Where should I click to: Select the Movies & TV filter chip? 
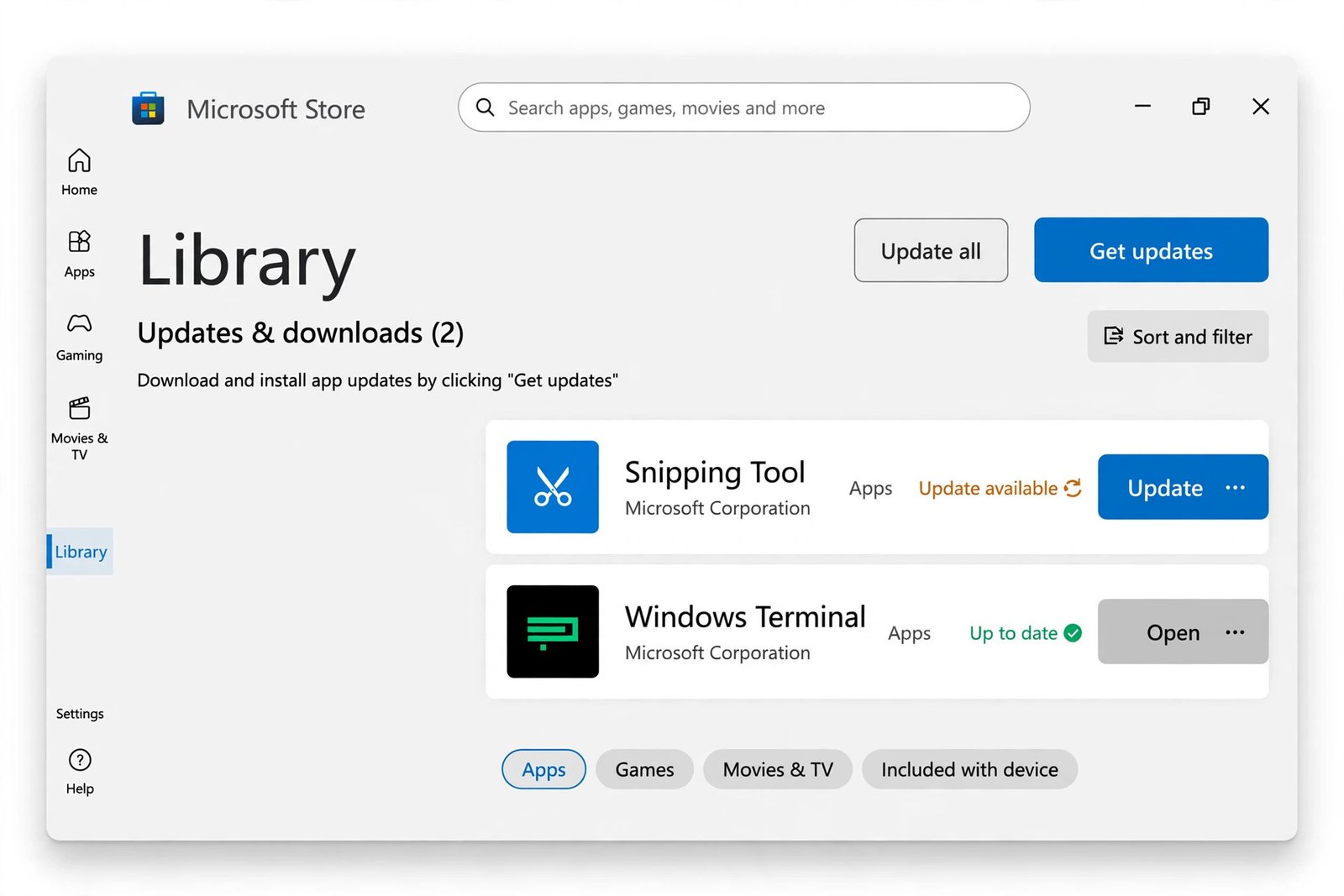tap(778, 769)
